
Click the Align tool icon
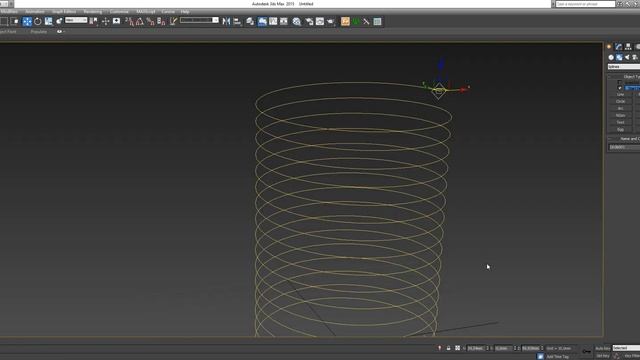pos(237,21)
